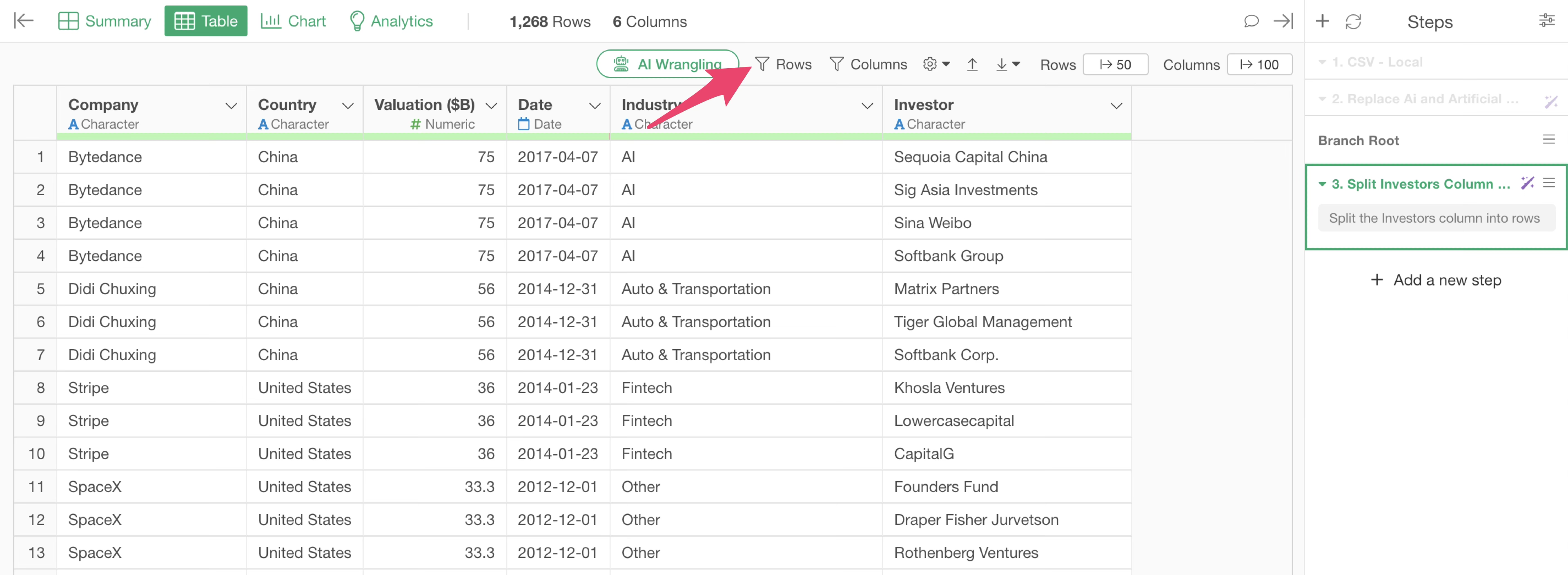Viewport: 1568px width, 575px height.
Task: Open the Rows filter
Action: coord(784,64)
